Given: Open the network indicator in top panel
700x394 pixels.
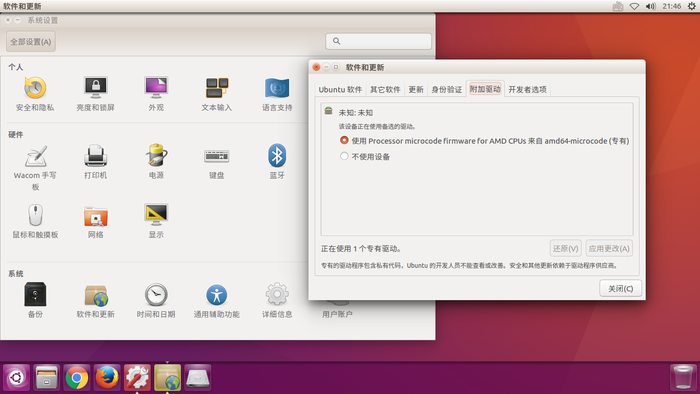Looking at the screenshot, I should coord(634,6).
